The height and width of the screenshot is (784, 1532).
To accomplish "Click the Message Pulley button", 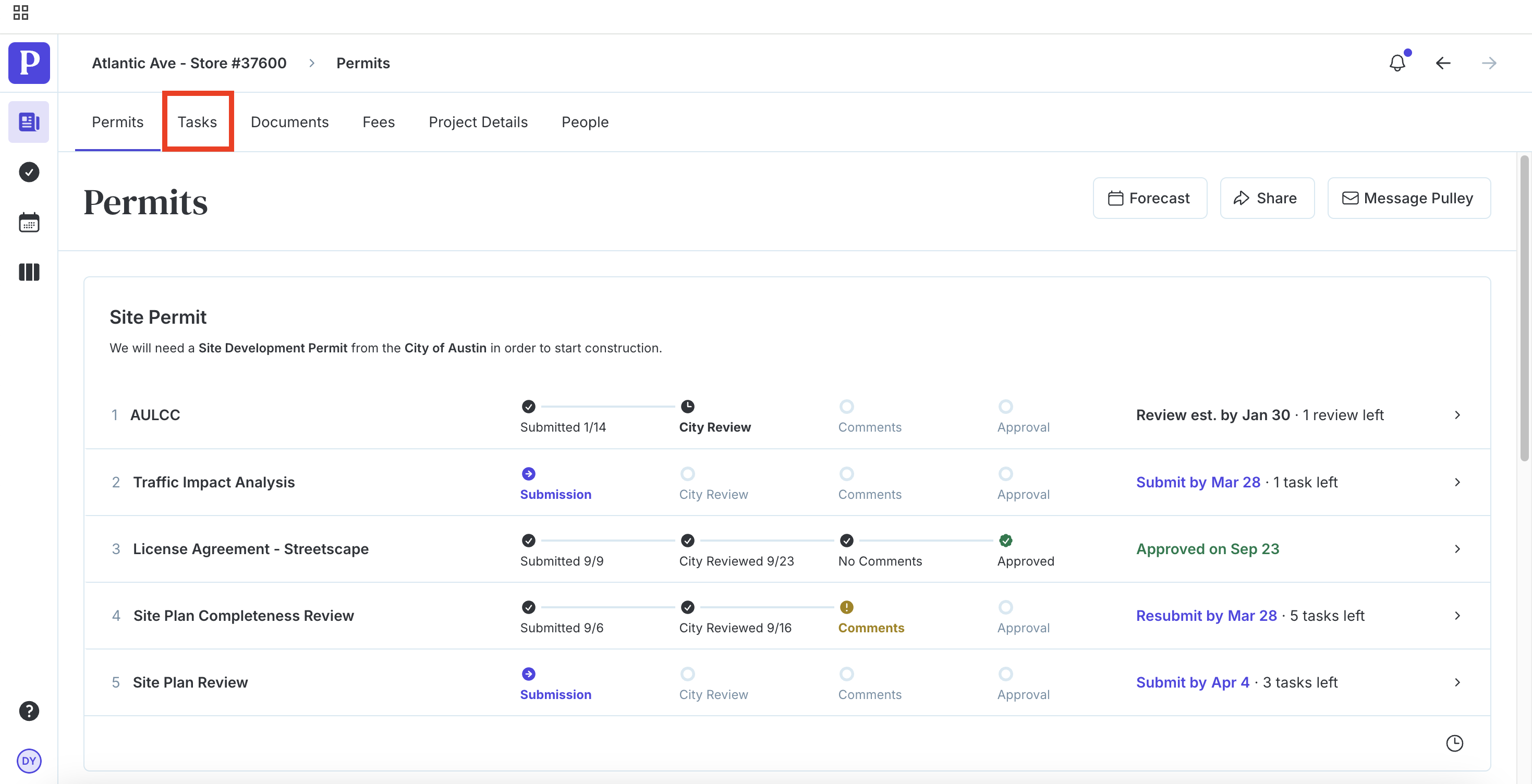I will (1408, 198).
